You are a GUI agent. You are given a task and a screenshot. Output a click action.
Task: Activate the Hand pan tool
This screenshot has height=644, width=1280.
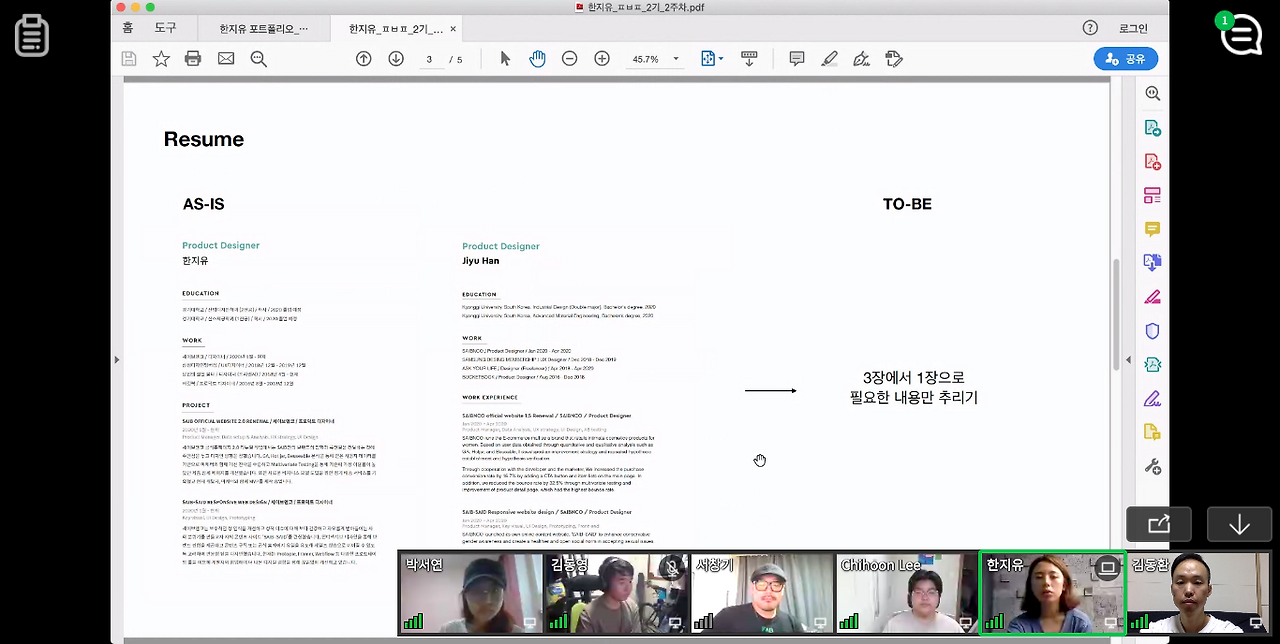coord(537,59)
